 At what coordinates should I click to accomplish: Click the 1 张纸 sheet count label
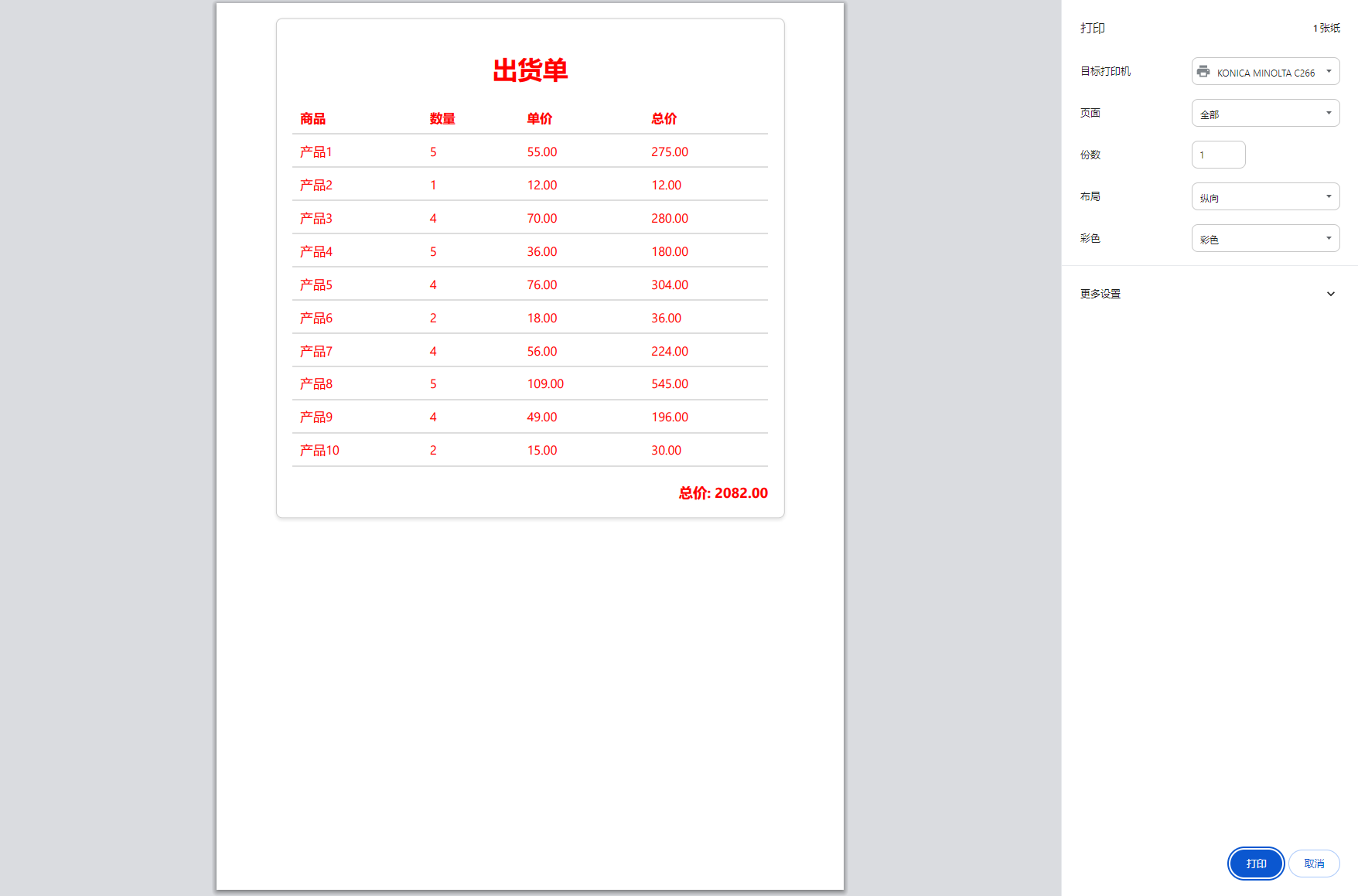click(1326, 28)
